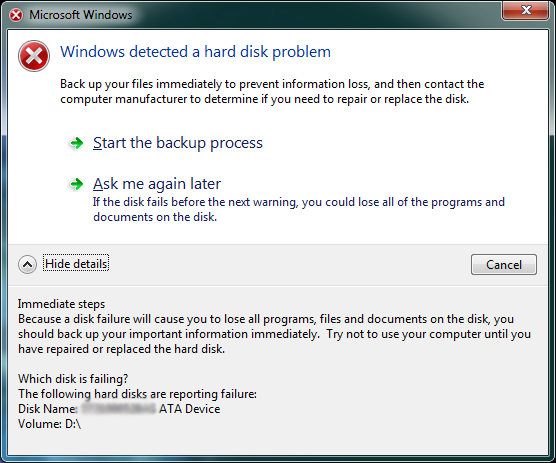Click the Which disk is failing? text
This screenshot has width=556, height=463.
(x=73, y=379)
